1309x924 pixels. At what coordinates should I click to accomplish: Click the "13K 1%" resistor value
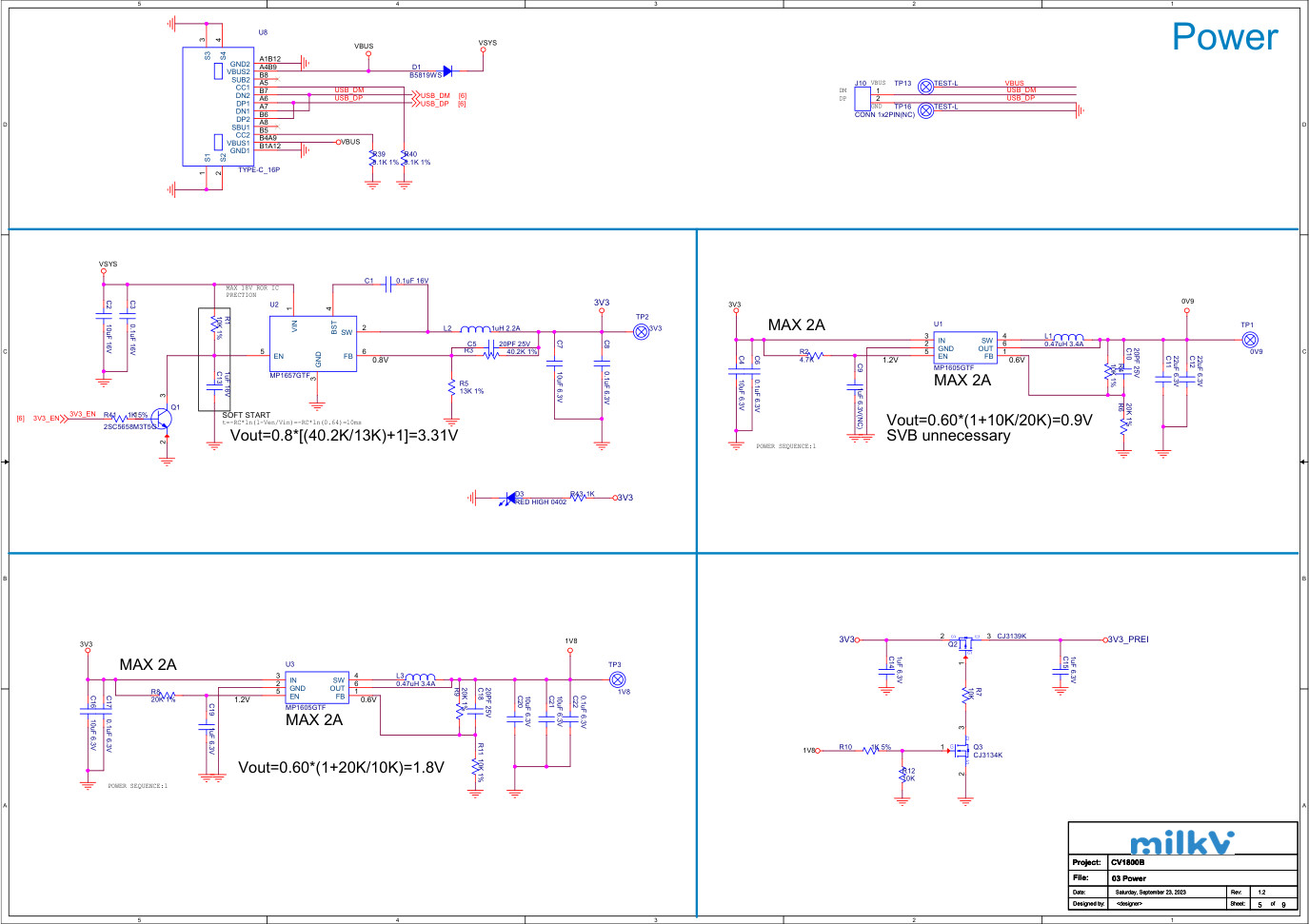click(471, 391)
